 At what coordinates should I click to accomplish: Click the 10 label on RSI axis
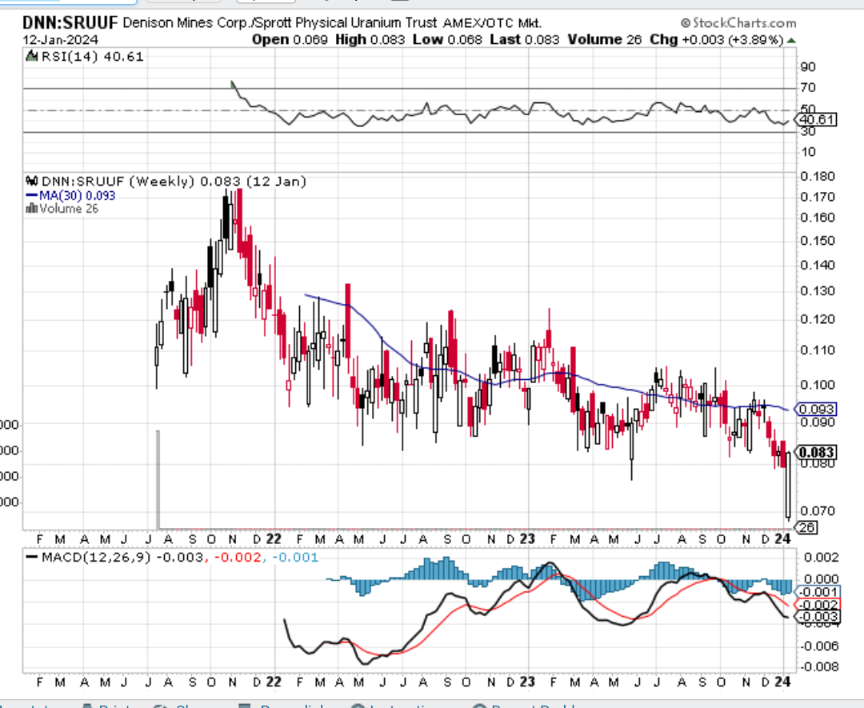808,152
